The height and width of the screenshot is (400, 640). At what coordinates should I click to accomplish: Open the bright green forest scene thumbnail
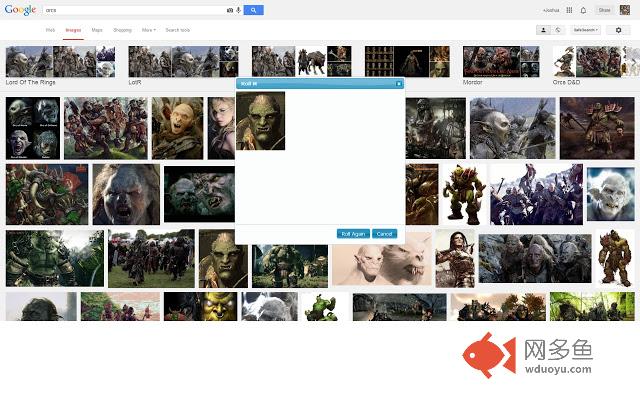tap(592, 306)
